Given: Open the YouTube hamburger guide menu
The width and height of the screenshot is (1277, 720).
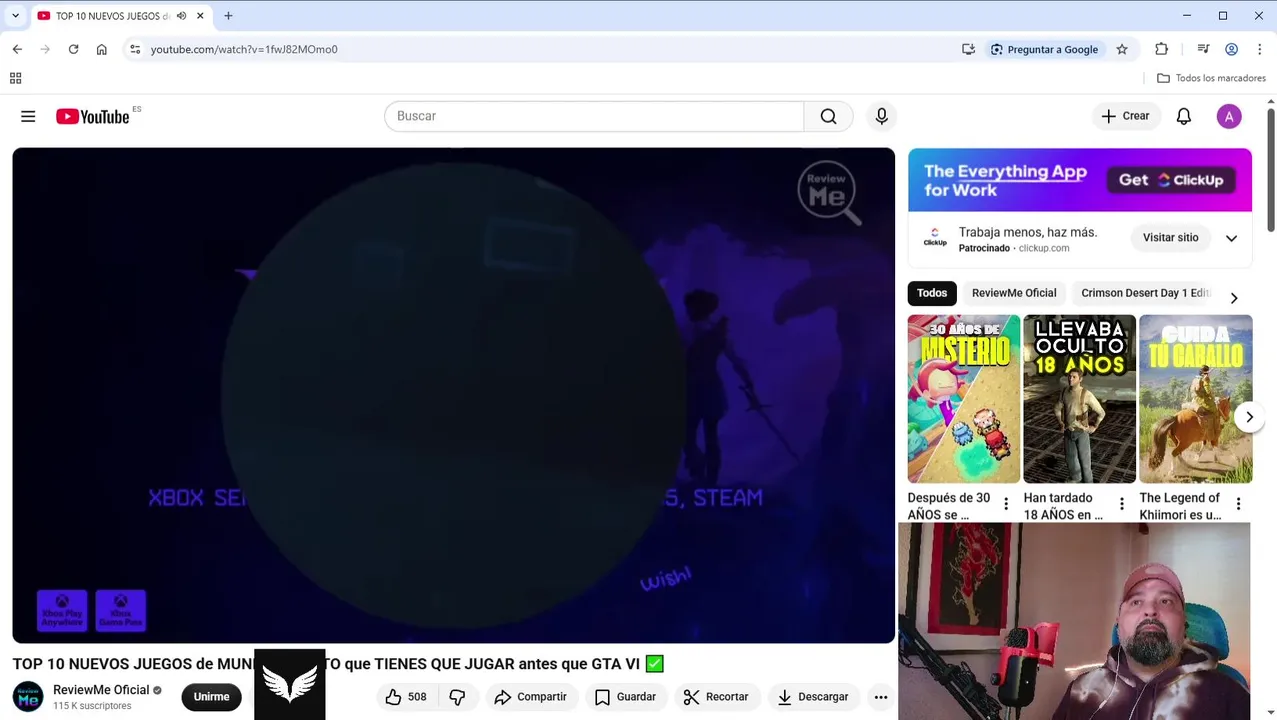Looking at the screenshot, I should click(28, 116).
